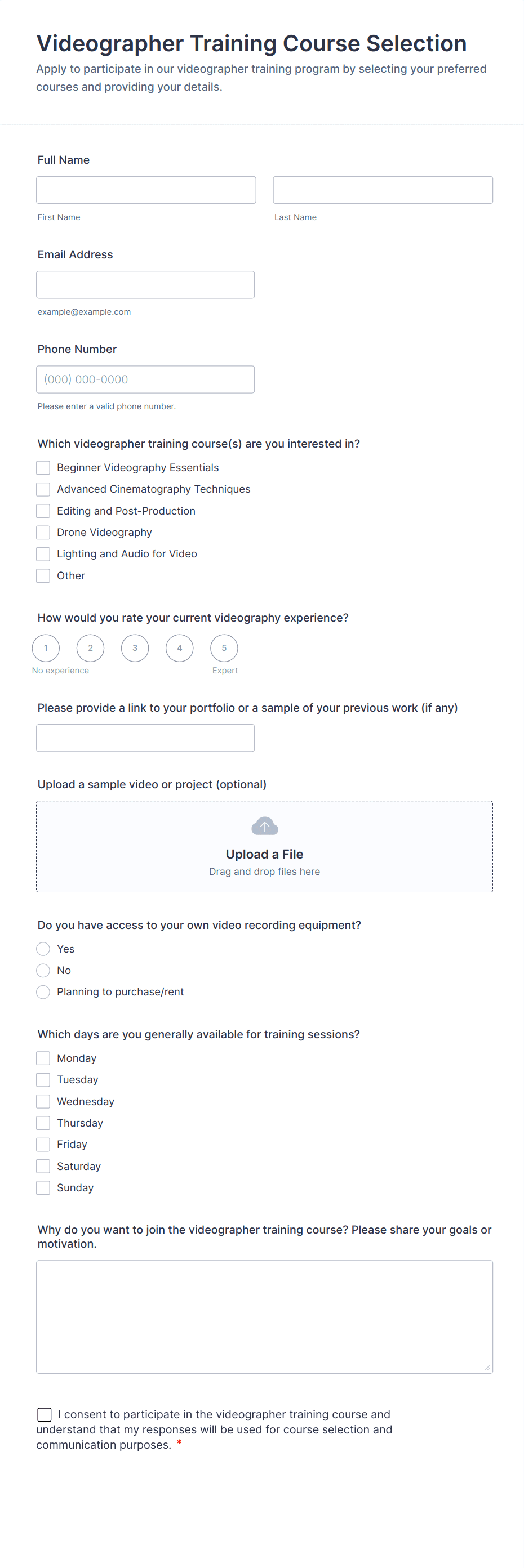Click the portfolio link input box

coord(145,738)
